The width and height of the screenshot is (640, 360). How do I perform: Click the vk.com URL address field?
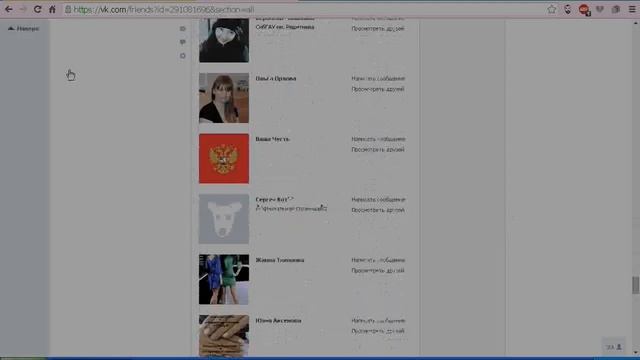point(163,9)
